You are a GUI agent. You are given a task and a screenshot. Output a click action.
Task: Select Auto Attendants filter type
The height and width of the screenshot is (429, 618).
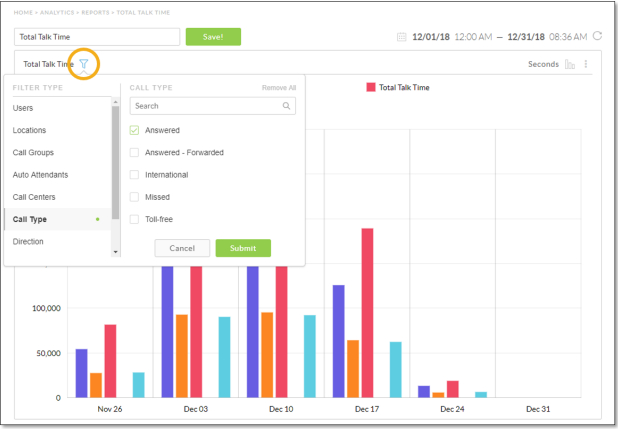click(40, 175)
